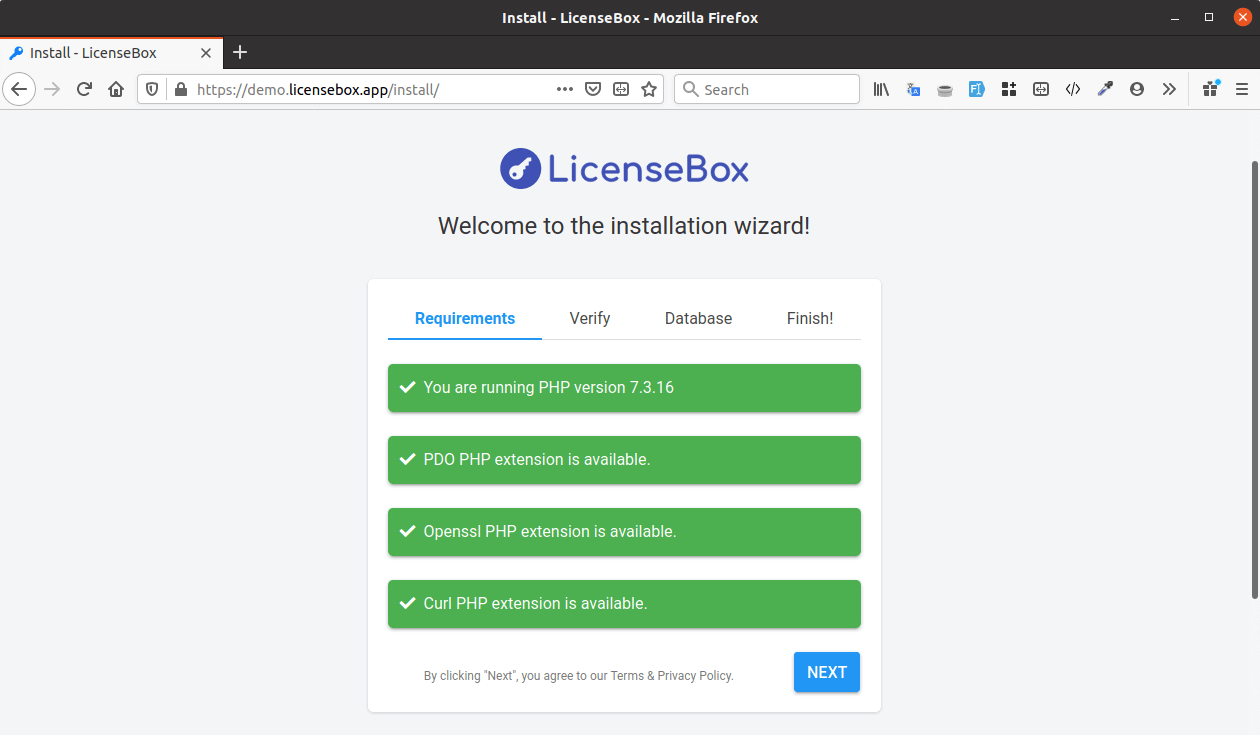Open the What's New gift icon
The height and width of the screenshot is (735, 1260).
1211,89
